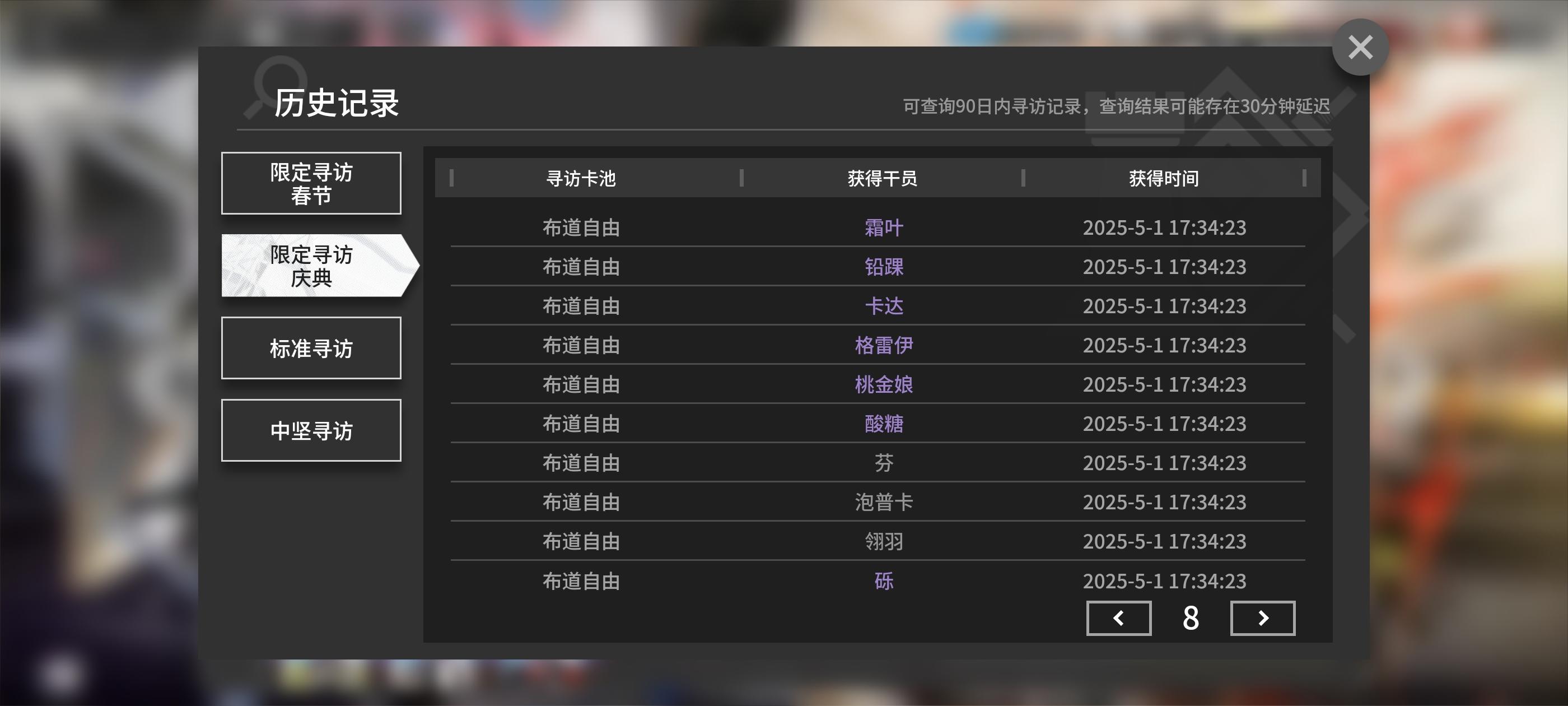This screenshot has width=1568, height=706.
Task: Click the timestamp in the 泡普卡 row
Action: (1164, 502)
